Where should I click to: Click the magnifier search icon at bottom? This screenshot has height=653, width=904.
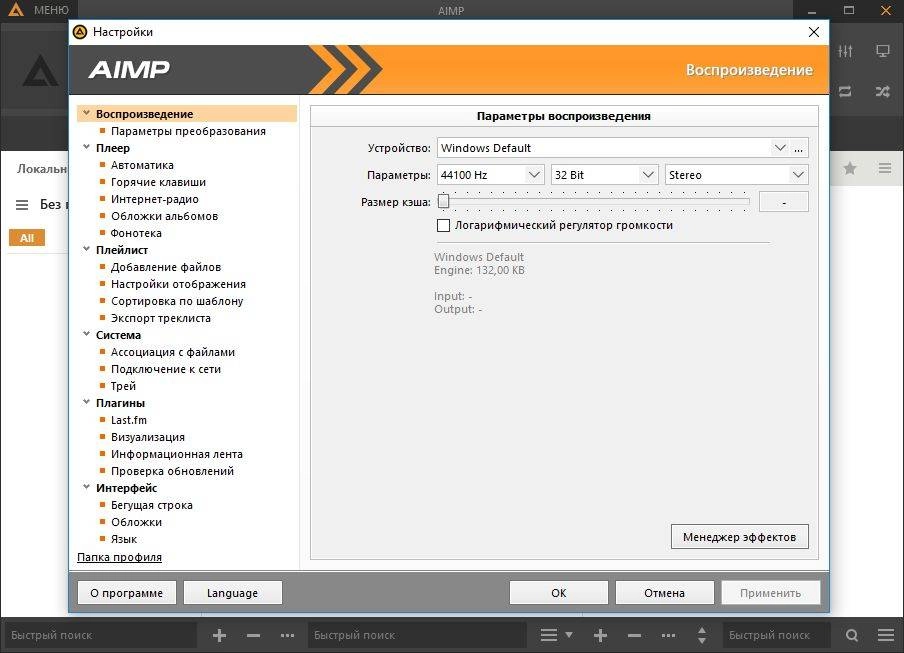[852, 636]
